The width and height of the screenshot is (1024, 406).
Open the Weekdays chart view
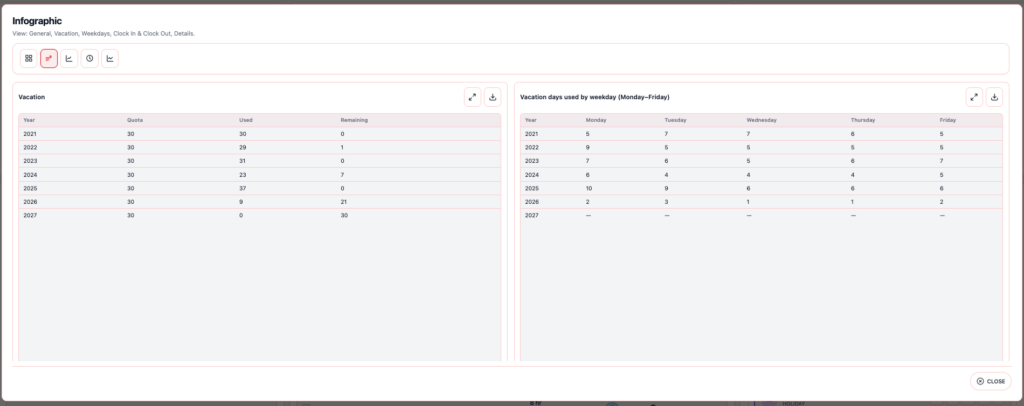(x=69, y=59)
